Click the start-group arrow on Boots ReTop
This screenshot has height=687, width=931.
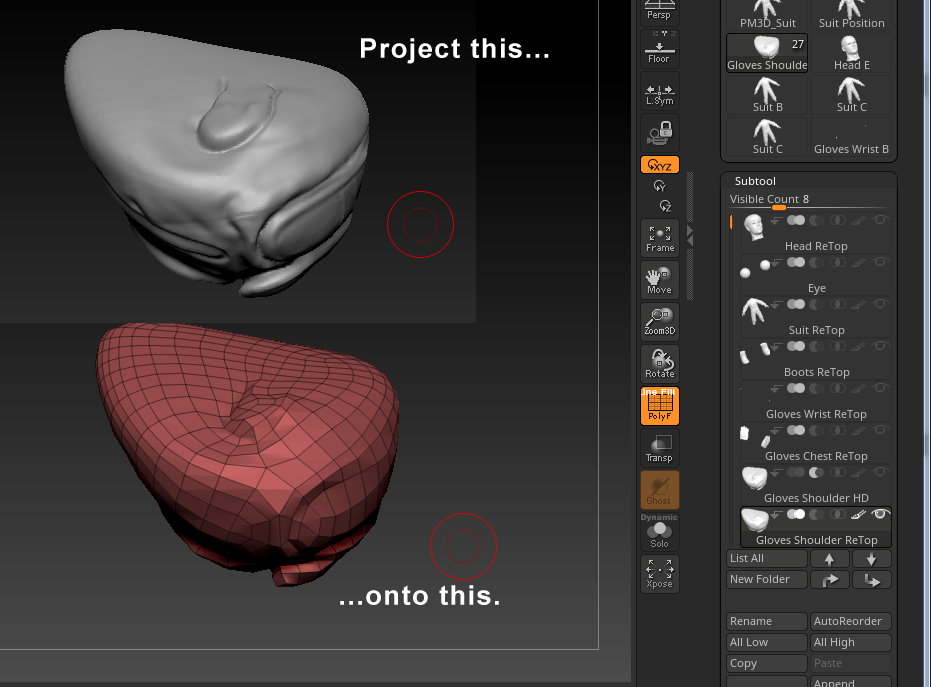tap(775, 347)
